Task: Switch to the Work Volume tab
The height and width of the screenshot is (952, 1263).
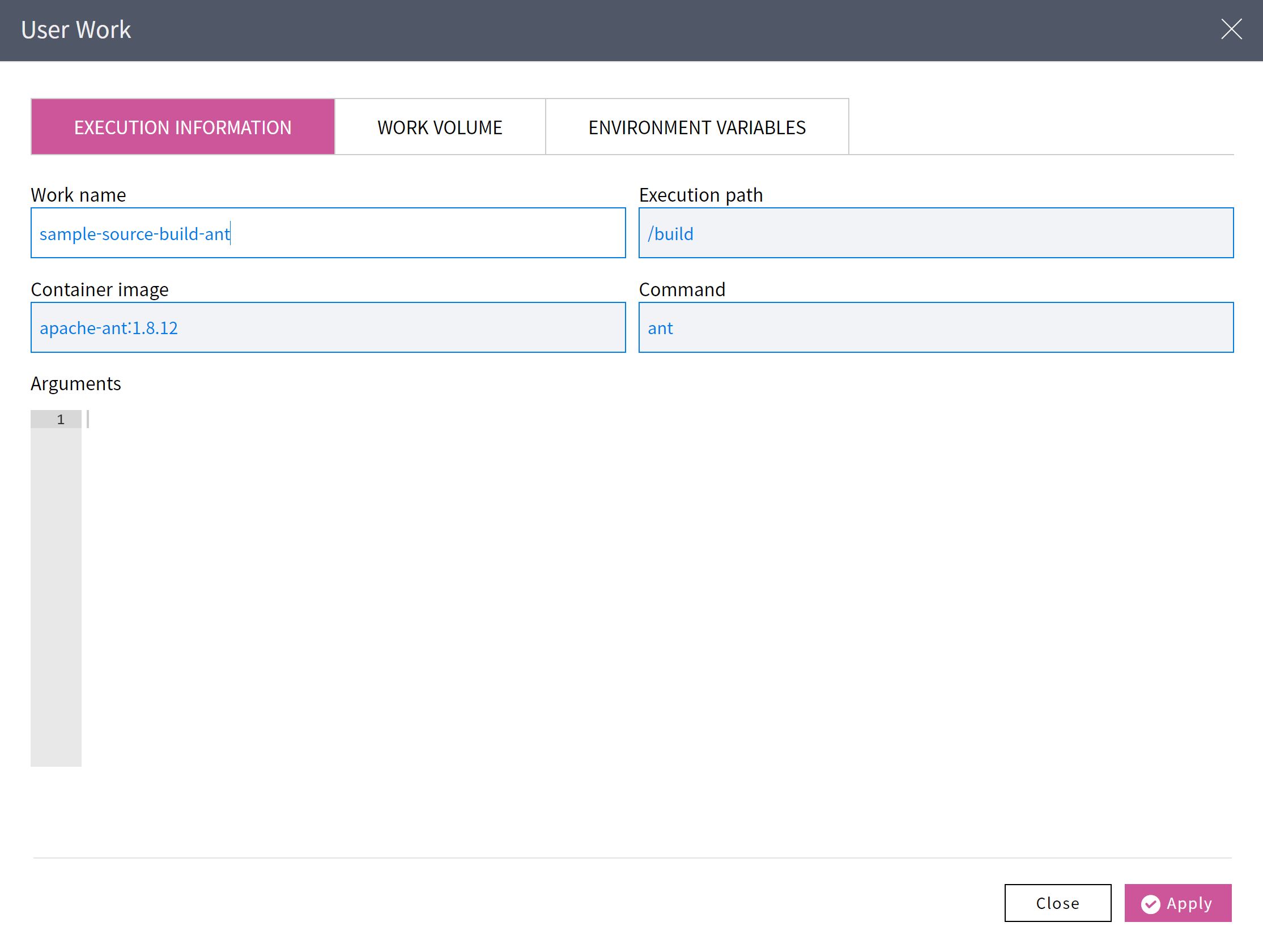Action: tap(439, 127)
